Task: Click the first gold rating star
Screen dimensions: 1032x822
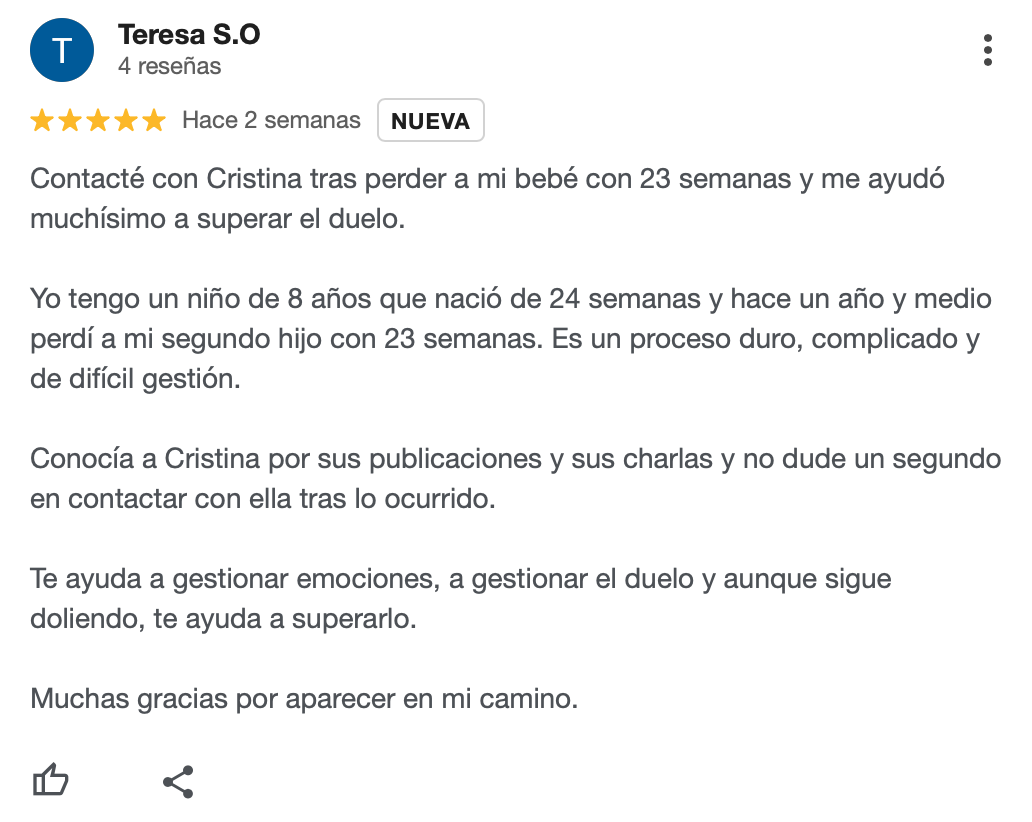Action: (x=42, y=121)
